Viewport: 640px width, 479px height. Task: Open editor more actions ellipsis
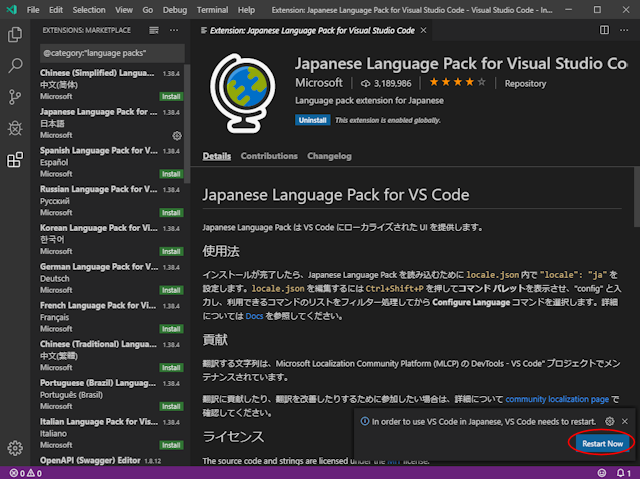(x=624, y=30)
